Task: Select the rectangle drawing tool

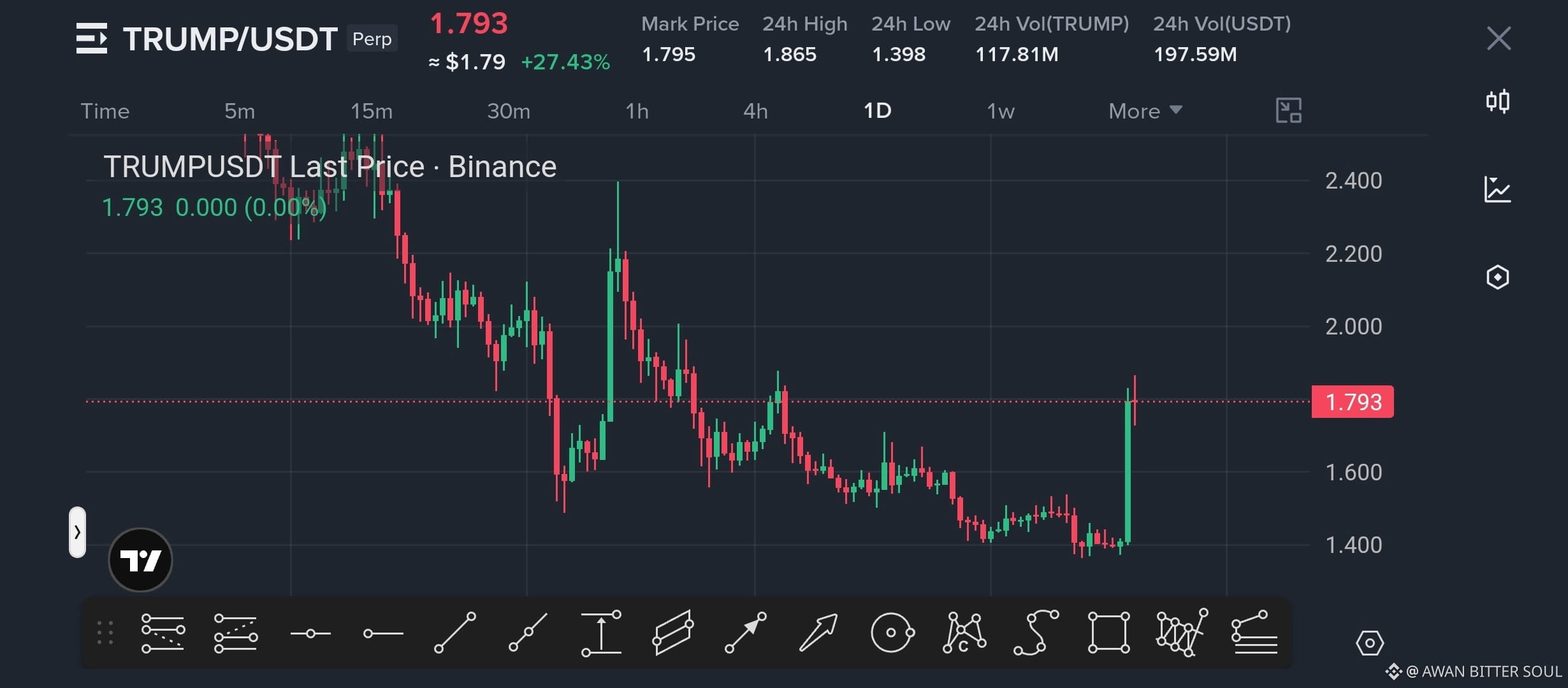Action: [x=1108, y=633]
